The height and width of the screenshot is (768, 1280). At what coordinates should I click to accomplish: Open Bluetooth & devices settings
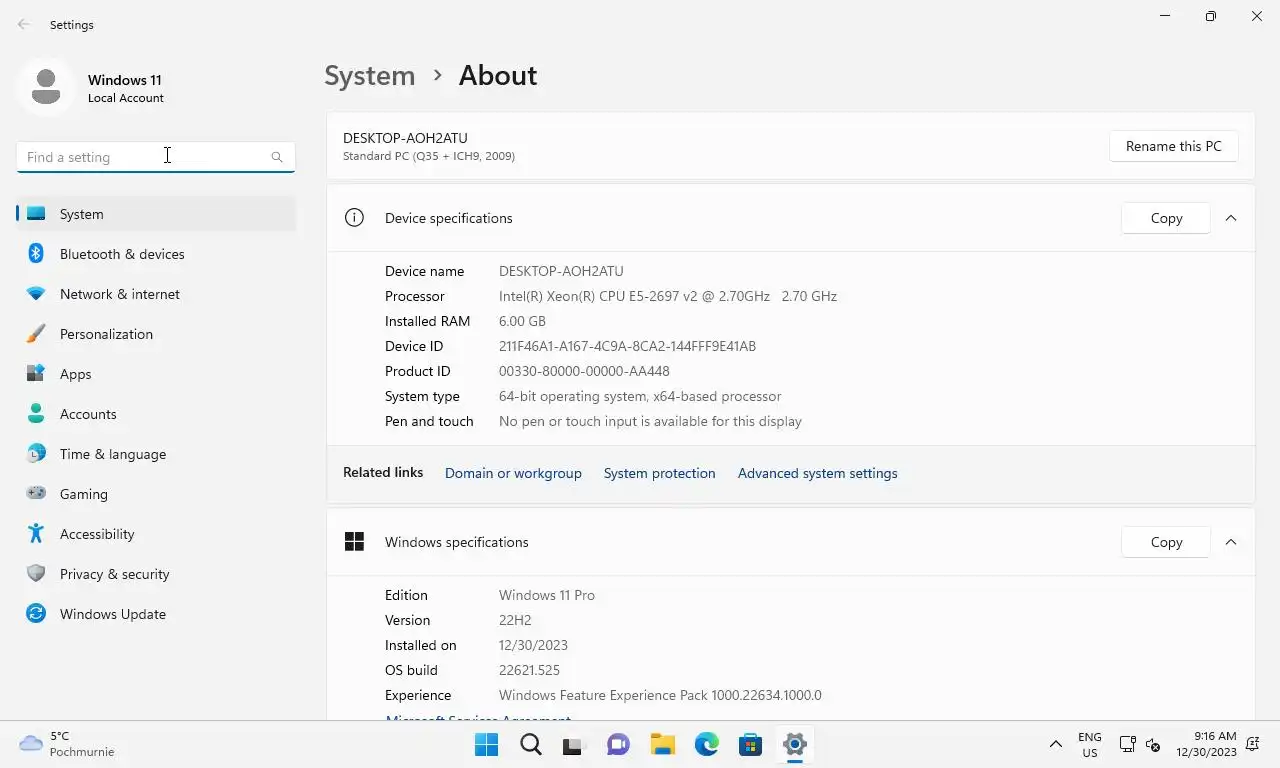(156, 254)
